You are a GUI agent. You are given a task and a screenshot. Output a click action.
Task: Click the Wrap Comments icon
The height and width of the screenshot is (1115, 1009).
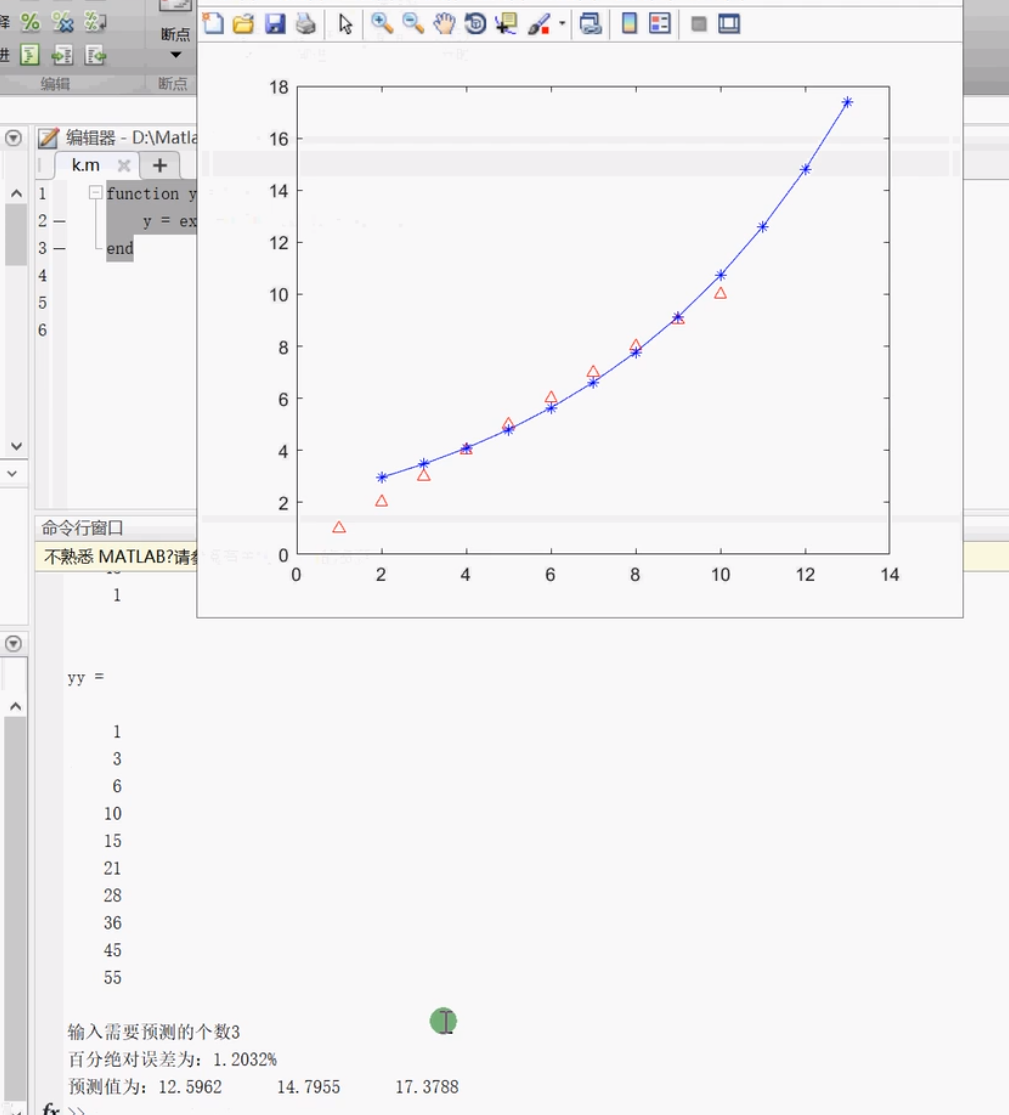95,22
